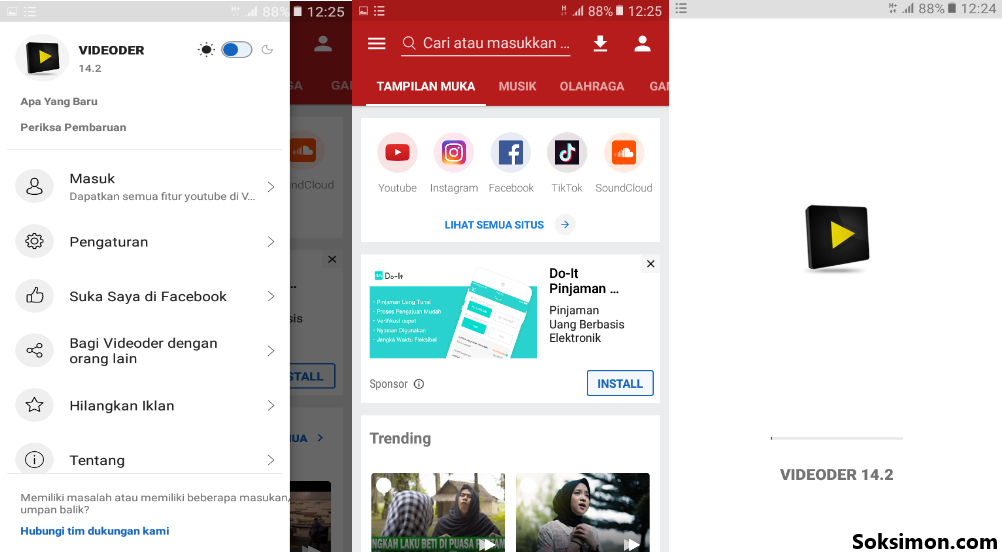Click the Cari atau masukkan search field
This screenshot has width=1002, height=552.
point(486,43)
